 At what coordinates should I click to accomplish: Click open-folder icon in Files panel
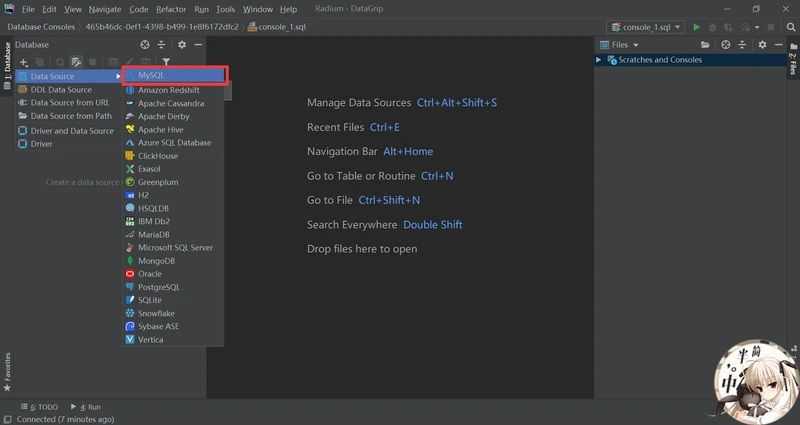click(705, 45)
